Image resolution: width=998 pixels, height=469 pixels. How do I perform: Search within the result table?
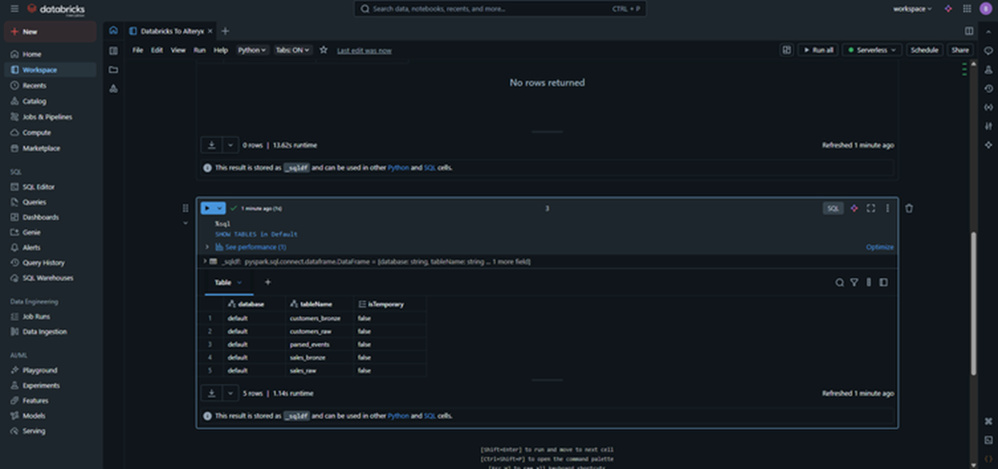840,283
